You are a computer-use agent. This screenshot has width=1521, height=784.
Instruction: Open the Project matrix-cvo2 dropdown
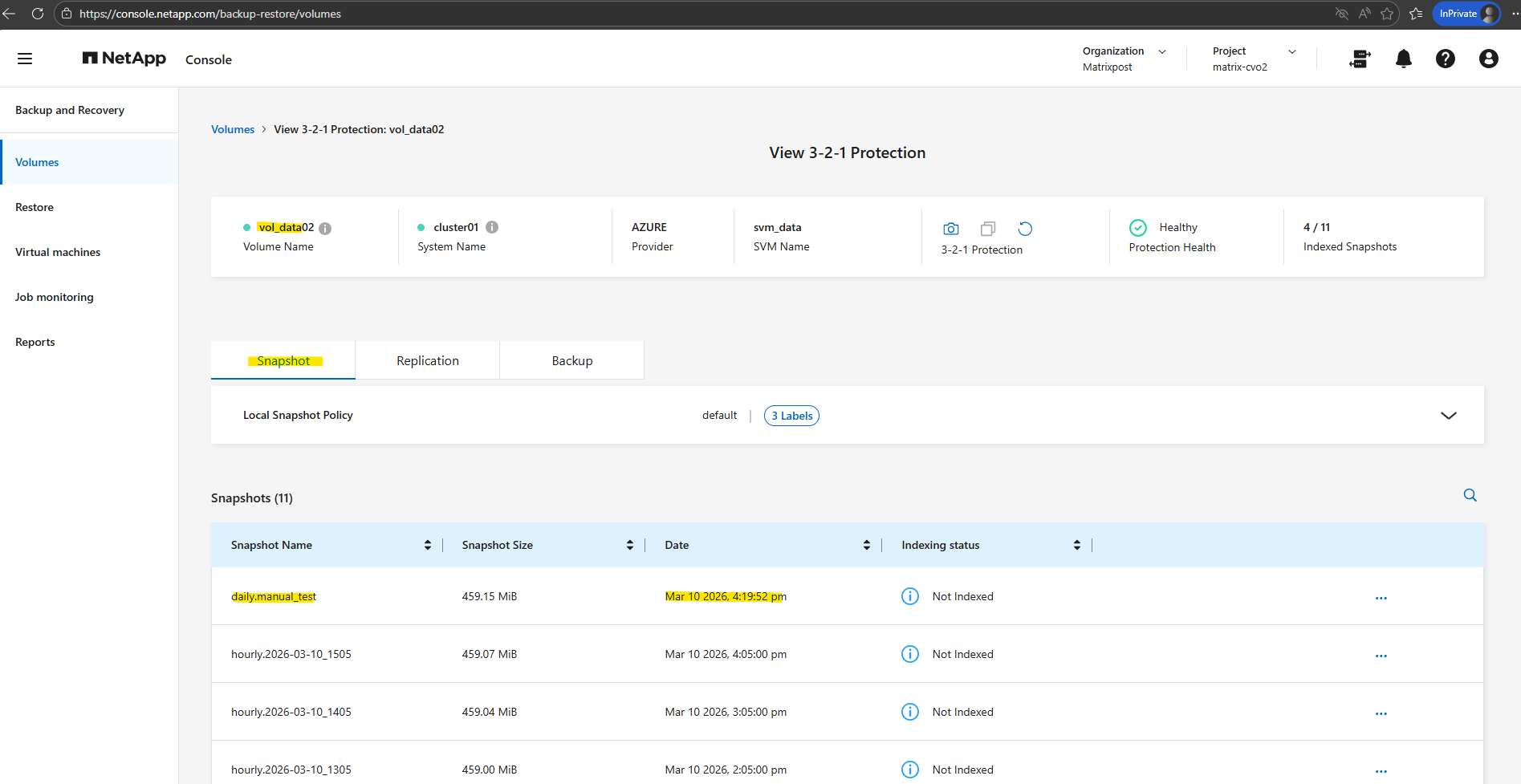[x=1291, y=51]
